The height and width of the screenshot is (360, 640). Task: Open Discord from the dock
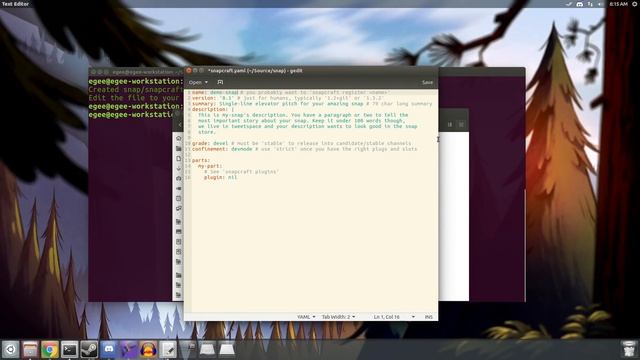pyautogui.click(x=109, y=349)
